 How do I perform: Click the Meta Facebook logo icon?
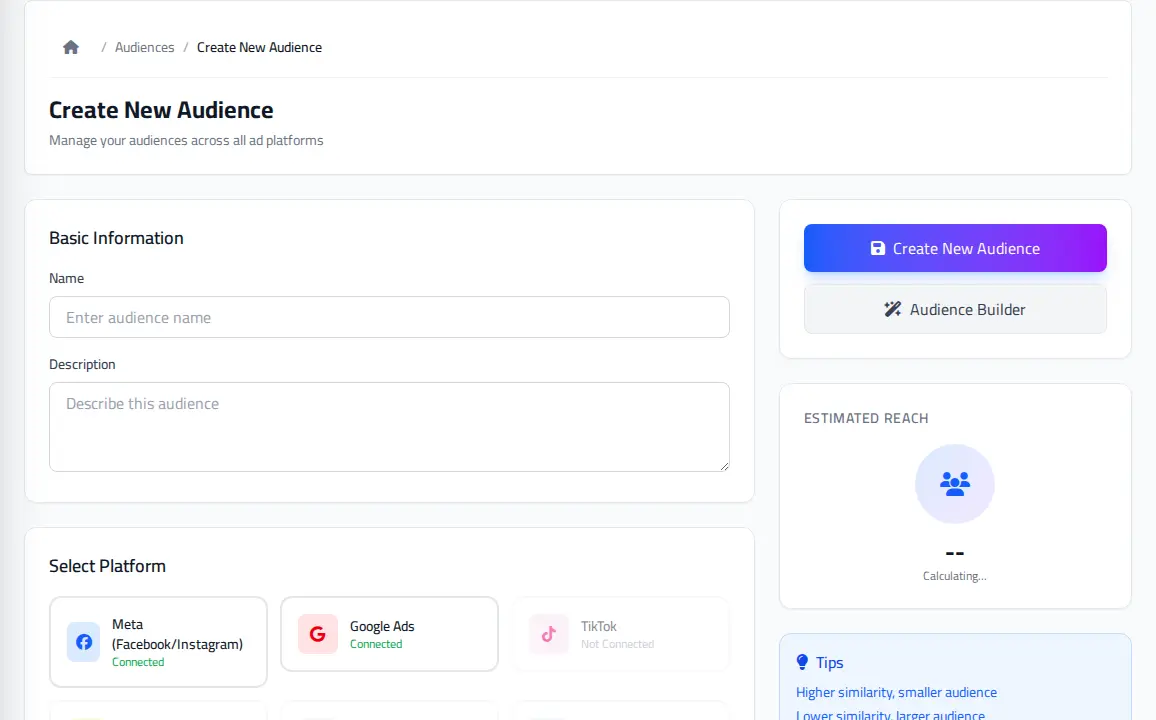pyautogui.click(x=84, y=642)
